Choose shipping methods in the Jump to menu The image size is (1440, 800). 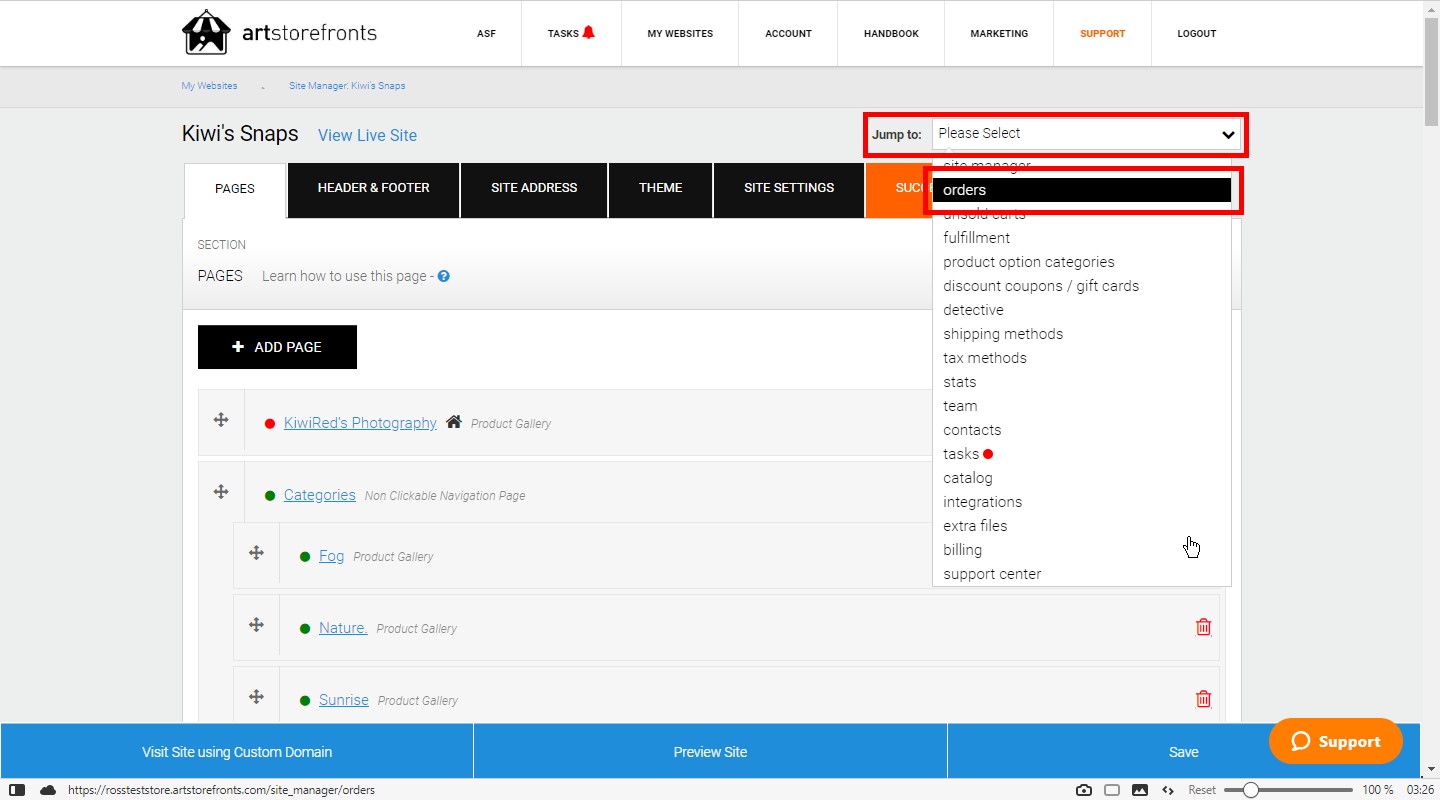pos(1003,333)
